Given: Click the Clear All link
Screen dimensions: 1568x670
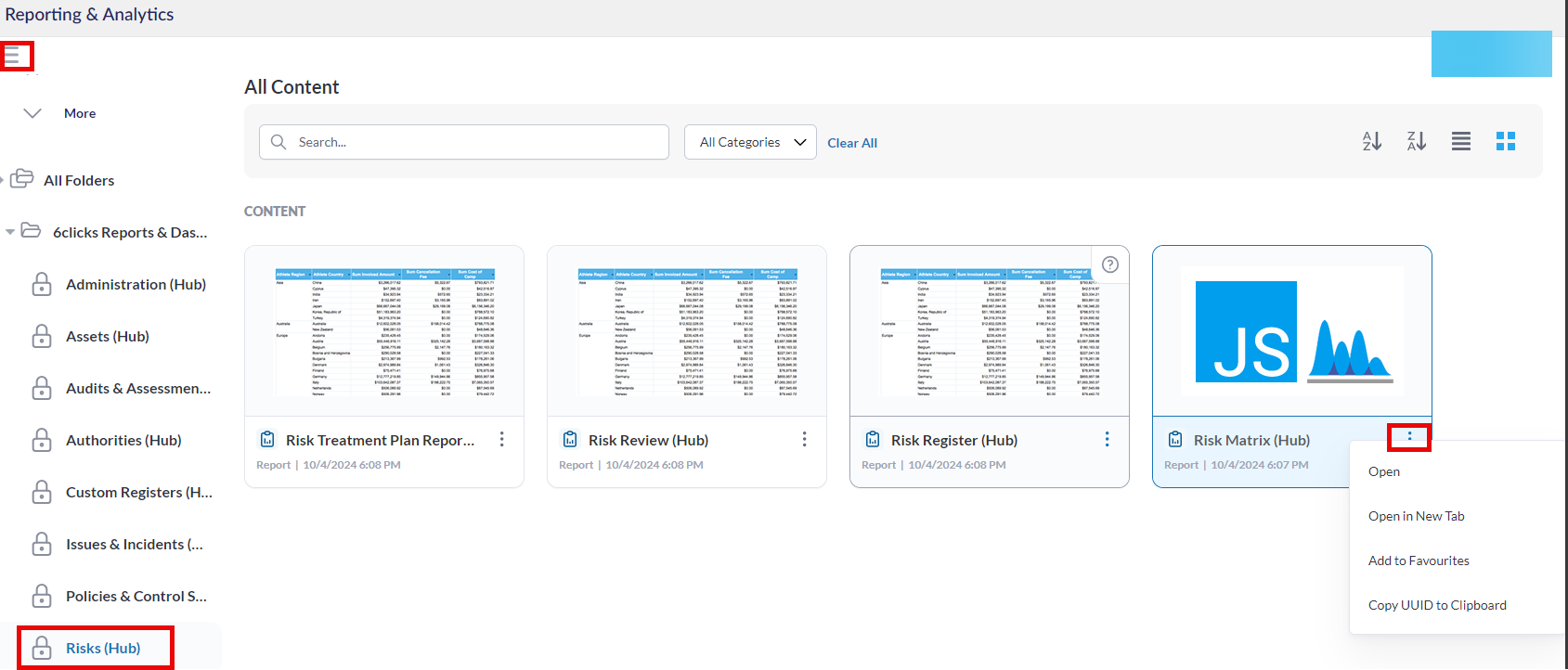Looking at the screenshot, I should click(x=852, y=143).
